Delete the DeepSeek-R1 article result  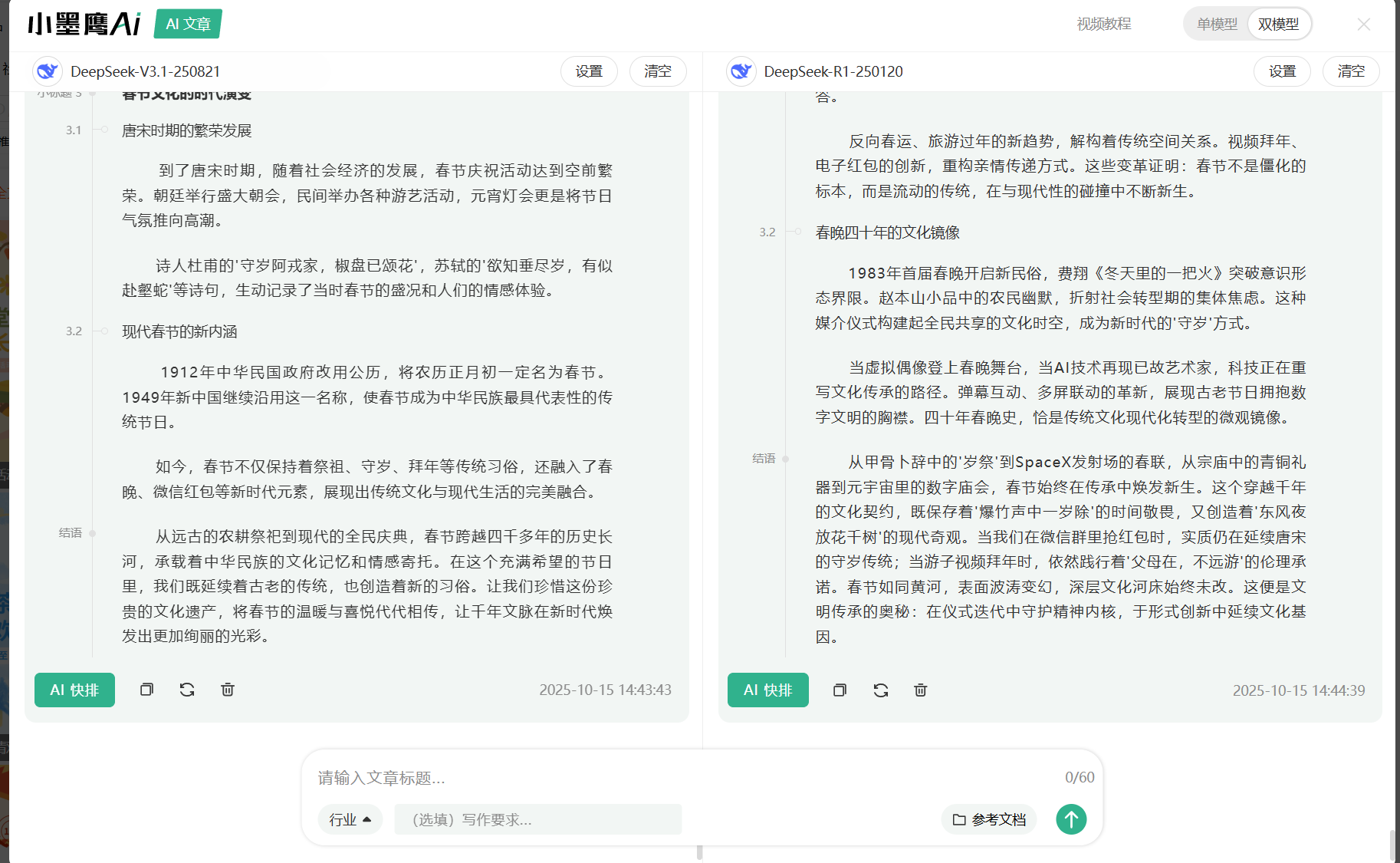[x=921, y=690]
